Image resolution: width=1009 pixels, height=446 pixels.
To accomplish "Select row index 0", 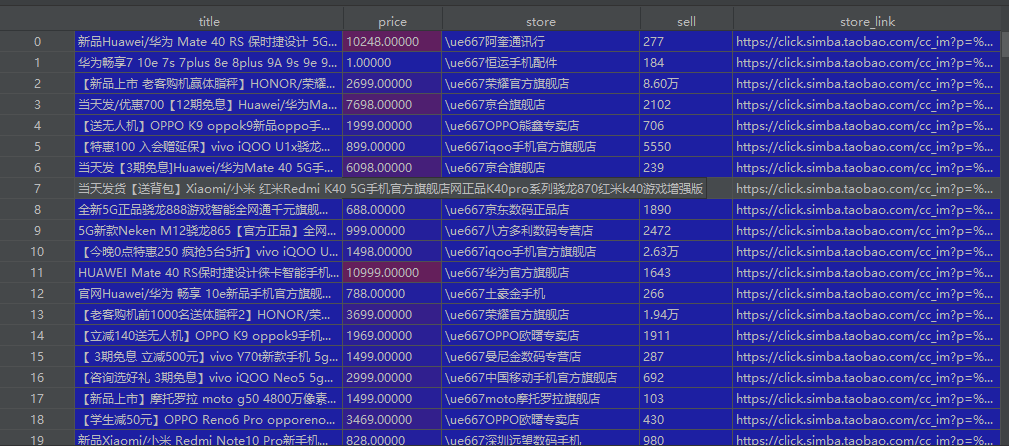I will [37, 42].
